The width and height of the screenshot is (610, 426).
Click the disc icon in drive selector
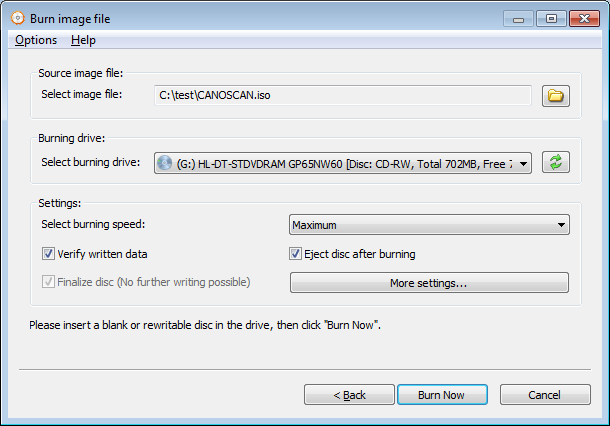[166, 163]
